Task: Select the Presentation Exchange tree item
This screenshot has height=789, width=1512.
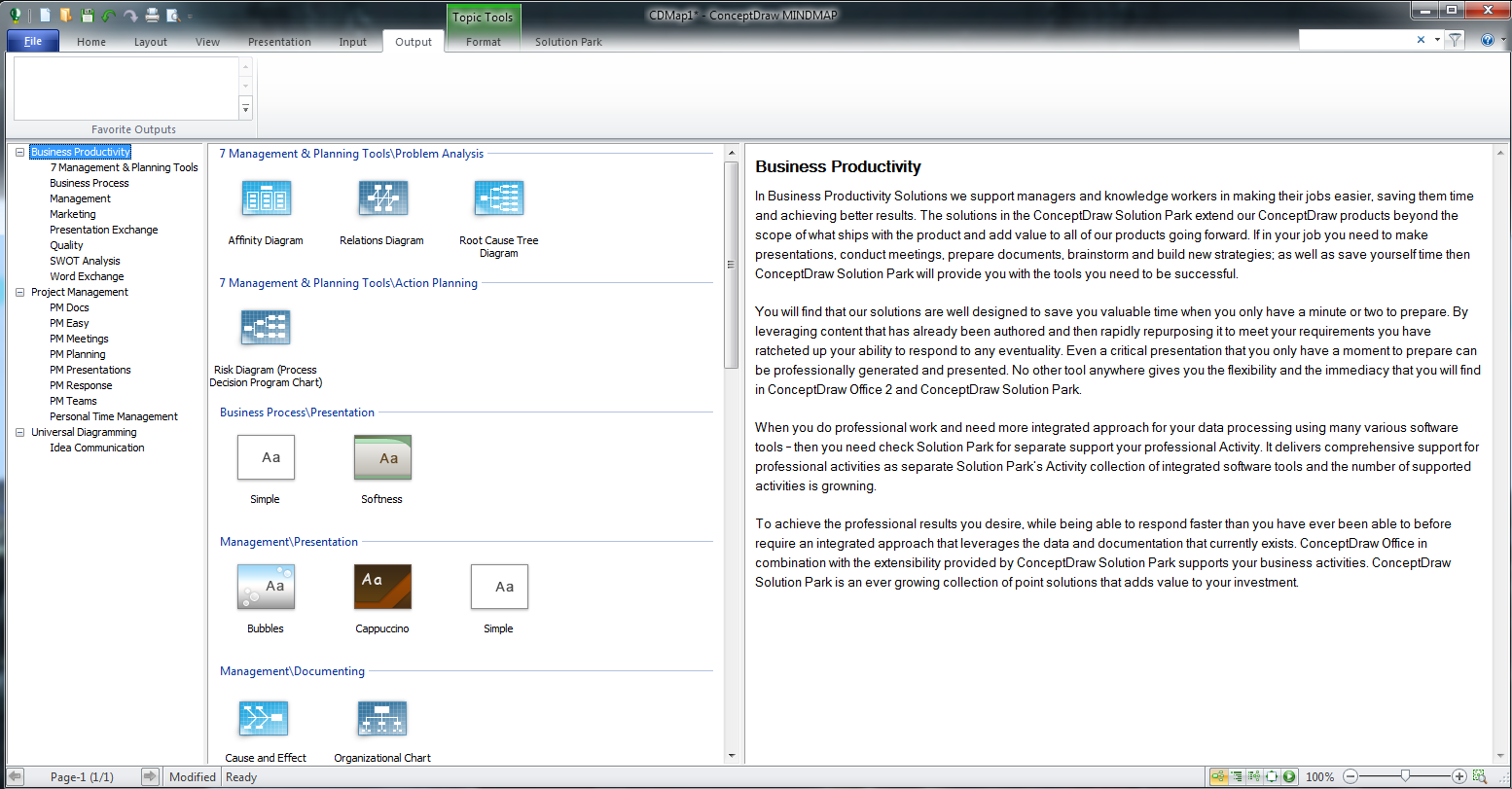Action: tap(104, 230)
